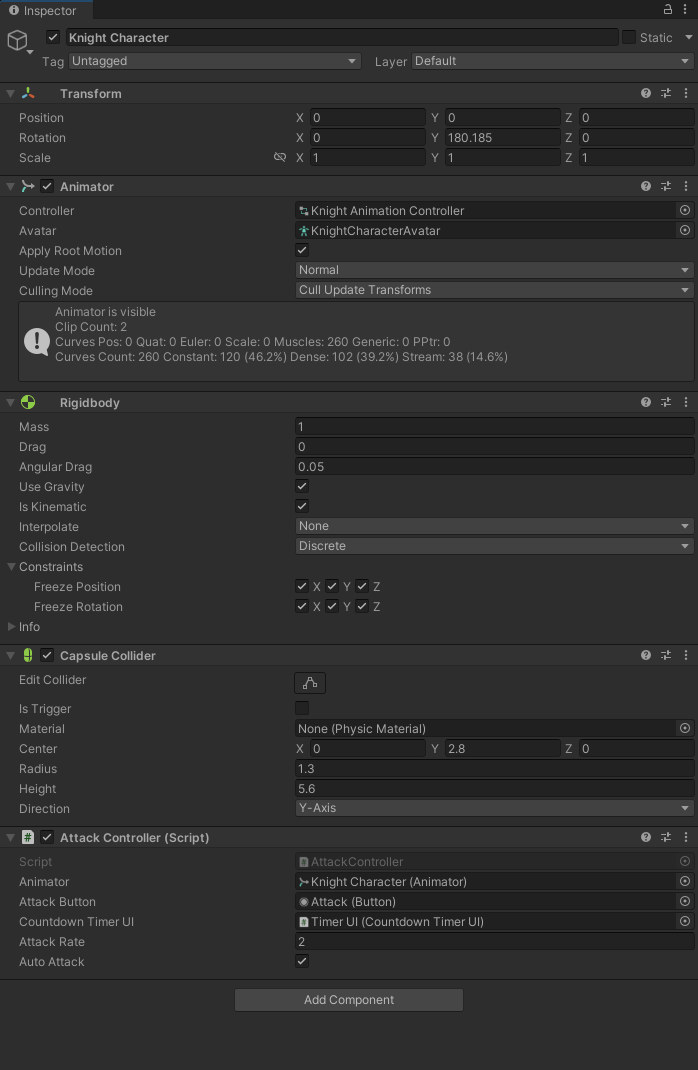Image resolution: width=698 pixels, height=1070 pixels.
Task: Open the Update Mode dropdown
Action: [x=494, y=270]
